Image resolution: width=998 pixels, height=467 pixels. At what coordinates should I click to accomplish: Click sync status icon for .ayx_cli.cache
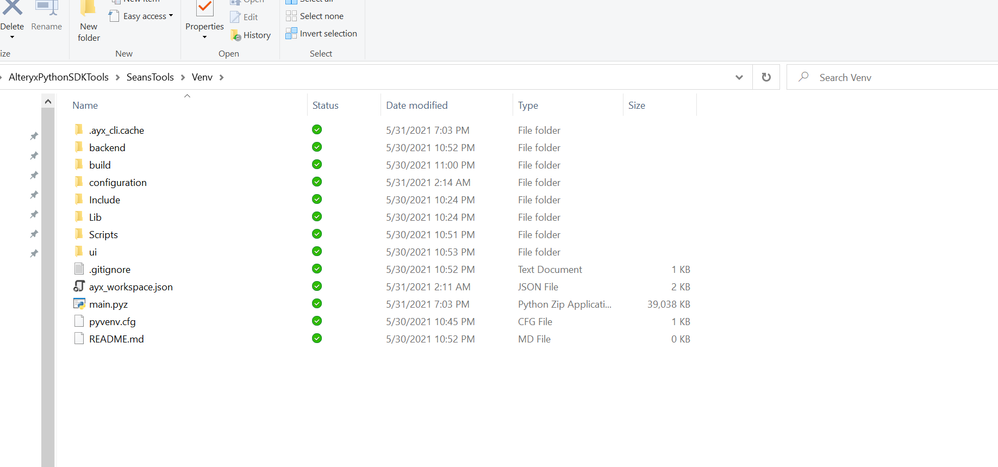(x=317, y=130)
